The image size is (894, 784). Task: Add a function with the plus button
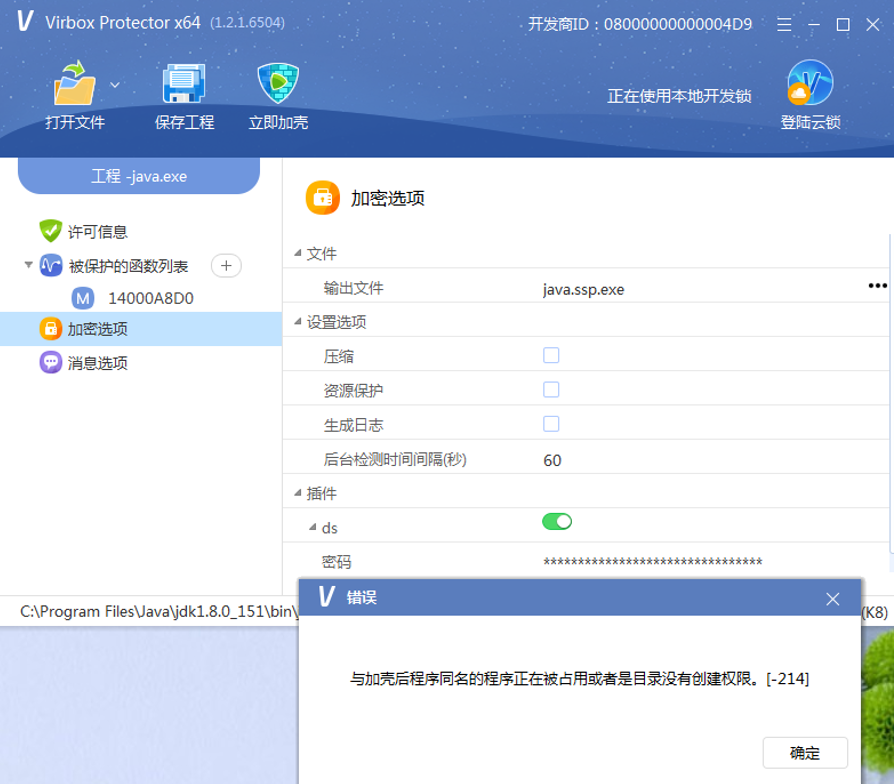(x=226, y=266)
